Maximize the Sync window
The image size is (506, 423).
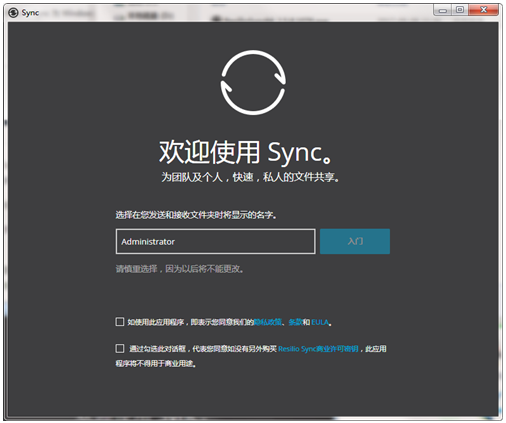[460, 10]
